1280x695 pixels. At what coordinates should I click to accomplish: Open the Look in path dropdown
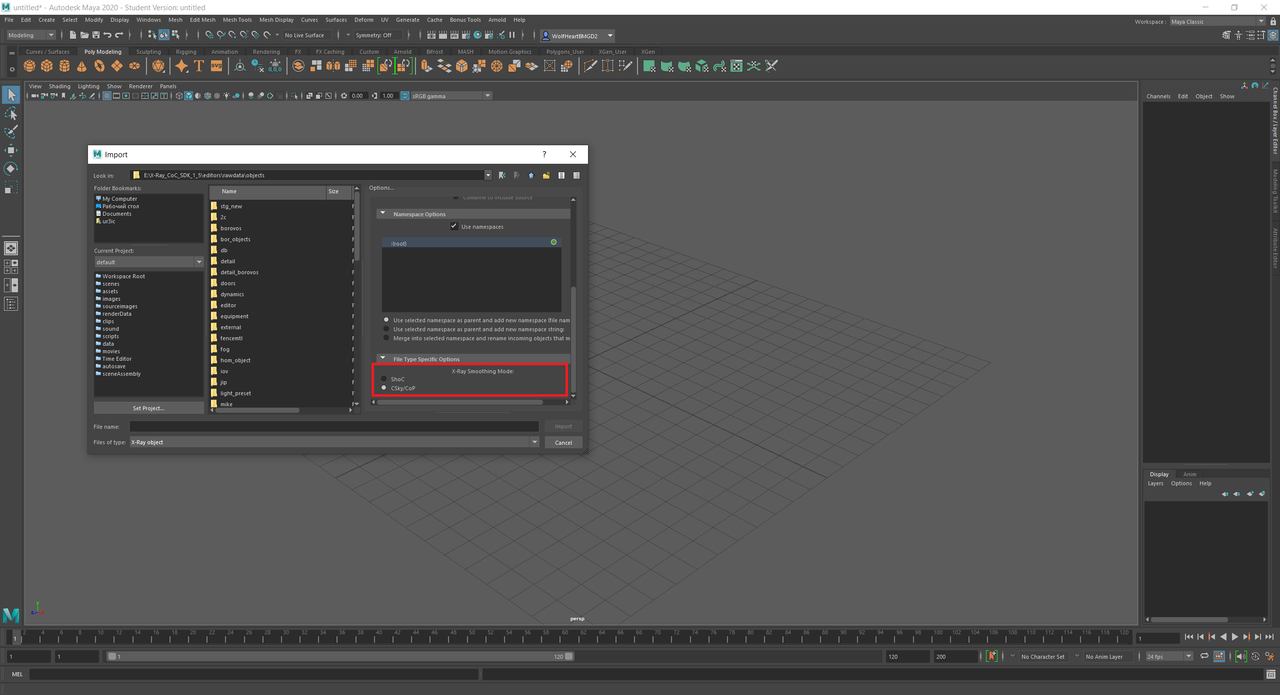coord(488,175)
